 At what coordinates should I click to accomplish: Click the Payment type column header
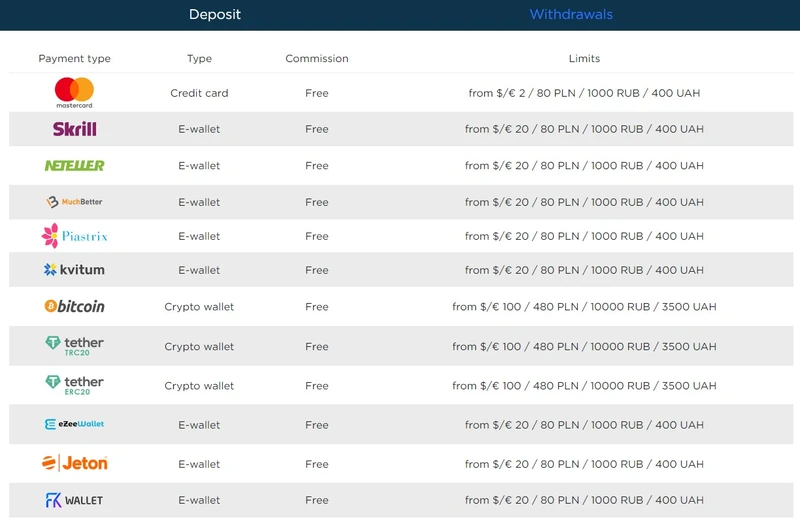74,59
